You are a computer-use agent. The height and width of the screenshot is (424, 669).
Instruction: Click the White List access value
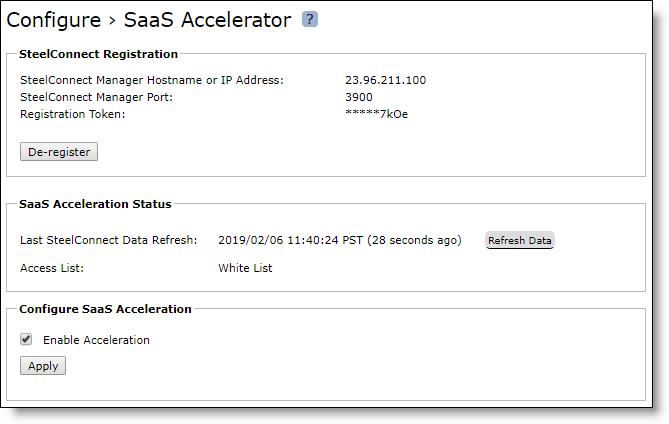click(245, 268)
